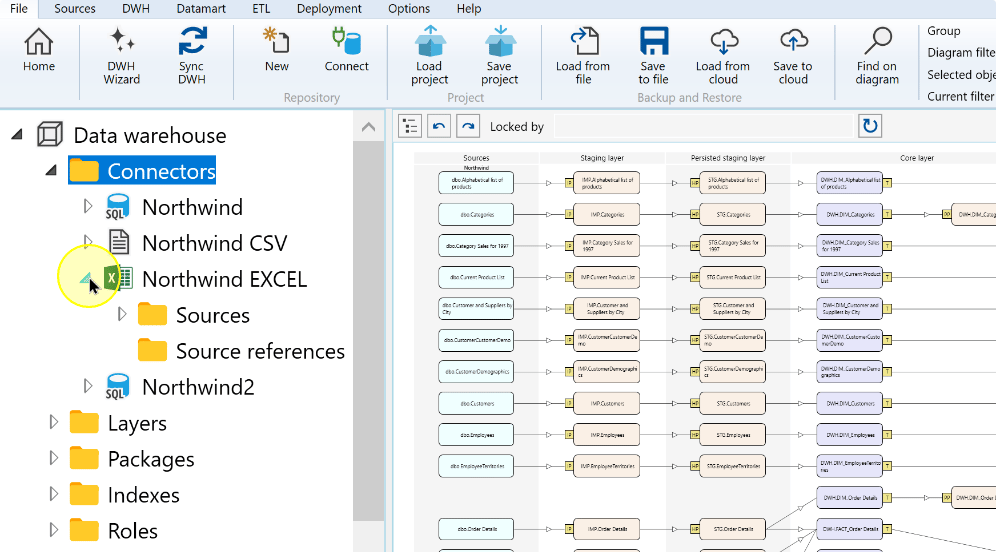Viewport: 996px width, 552px height.
Task: Undo the last diagram change
Action: [x=439, y=126]
